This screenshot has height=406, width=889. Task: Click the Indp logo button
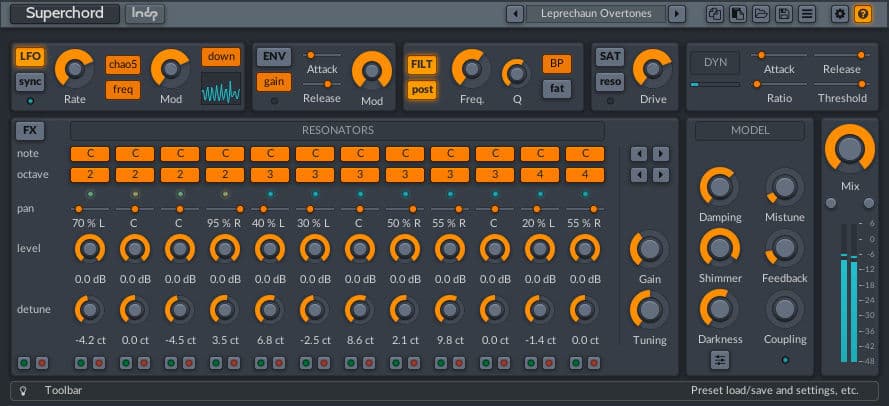coord(145,14)
